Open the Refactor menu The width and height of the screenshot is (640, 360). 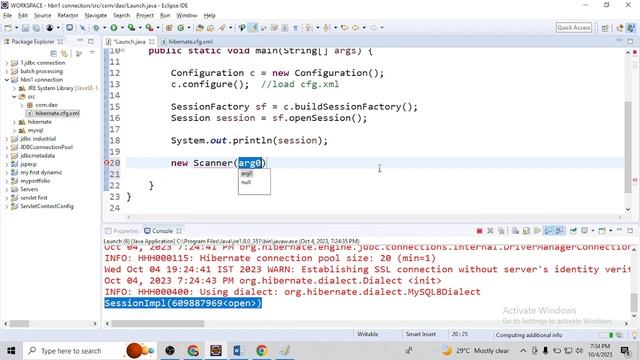pyautogui.click(x=68, y=16)
